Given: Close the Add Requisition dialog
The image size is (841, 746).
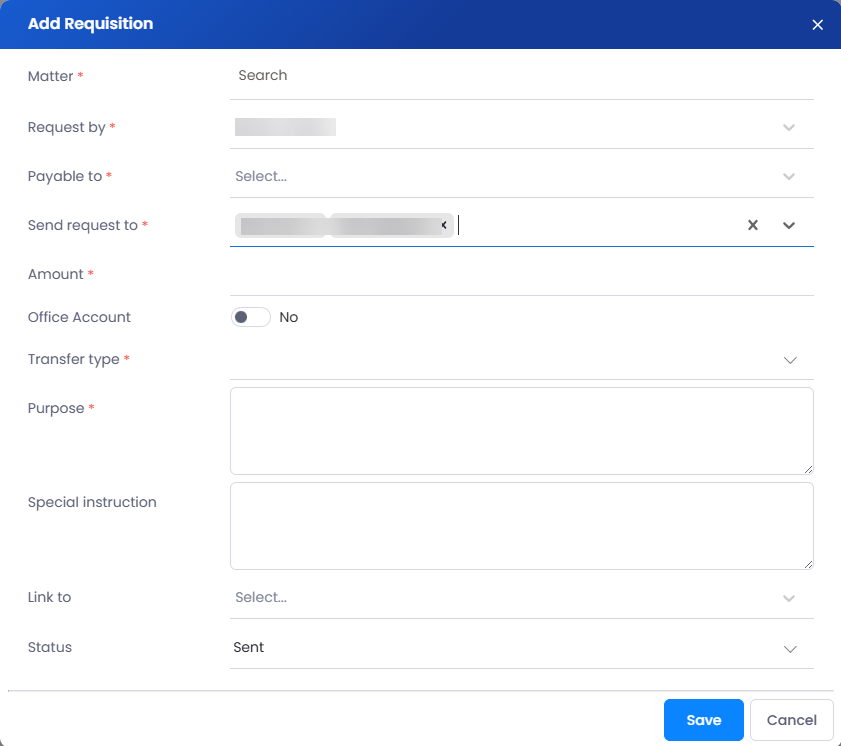Looking at the screenshot, I should point(817,25).
